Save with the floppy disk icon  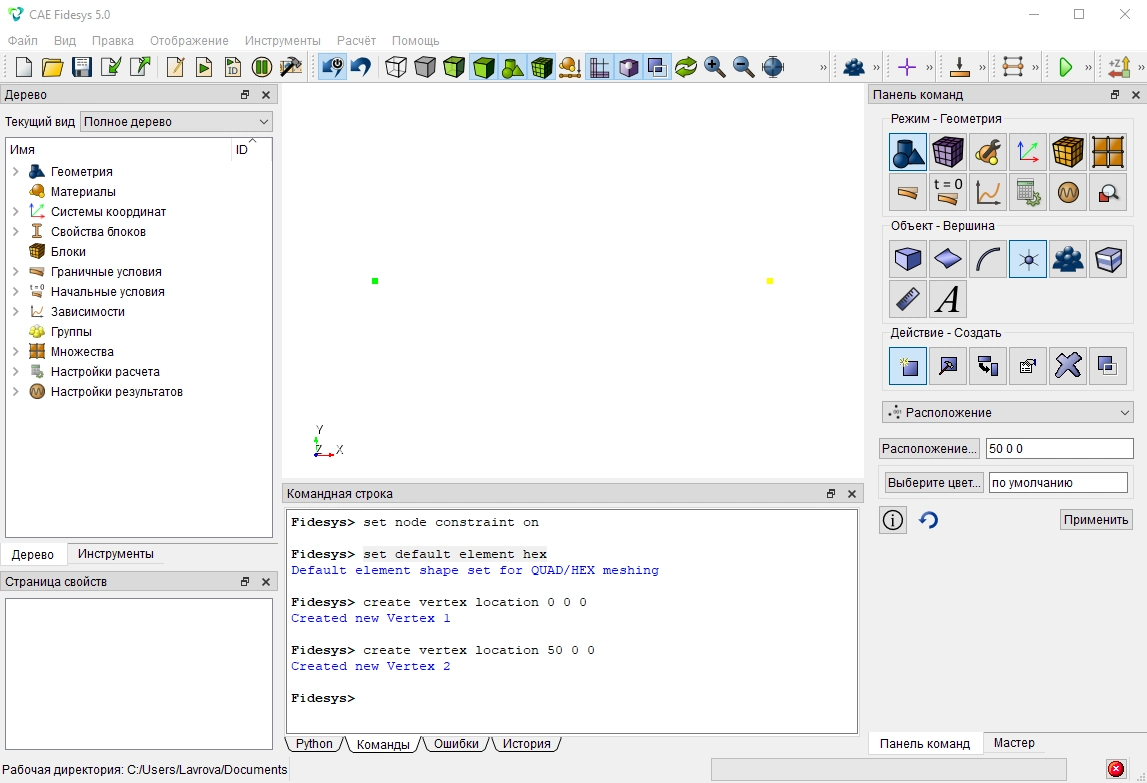pos(82,67)
